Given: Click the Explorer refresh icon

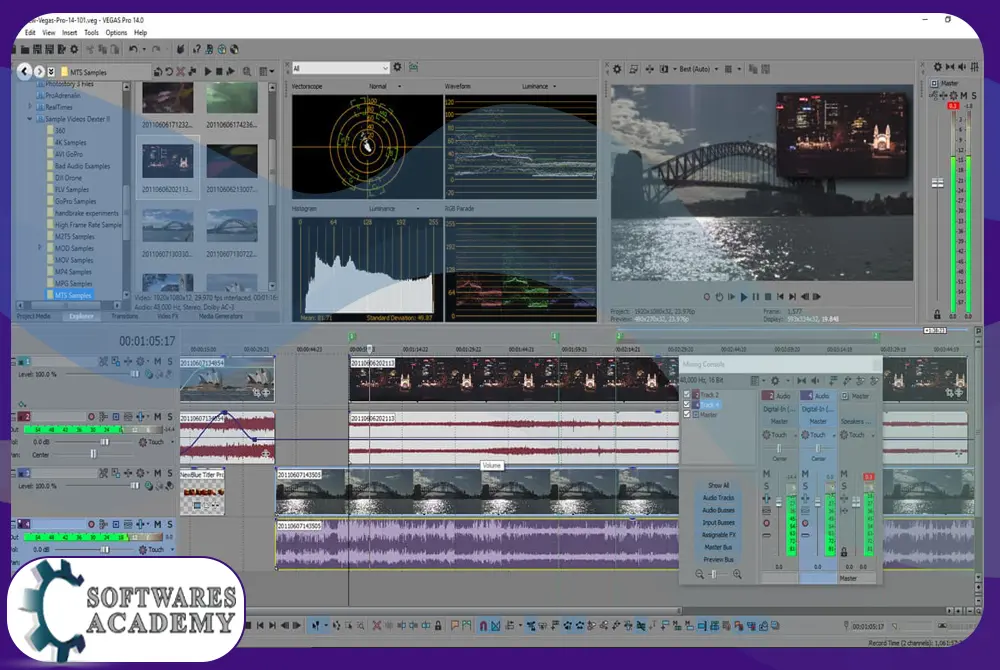Looking at the screenshot, I should pos(169,71).
